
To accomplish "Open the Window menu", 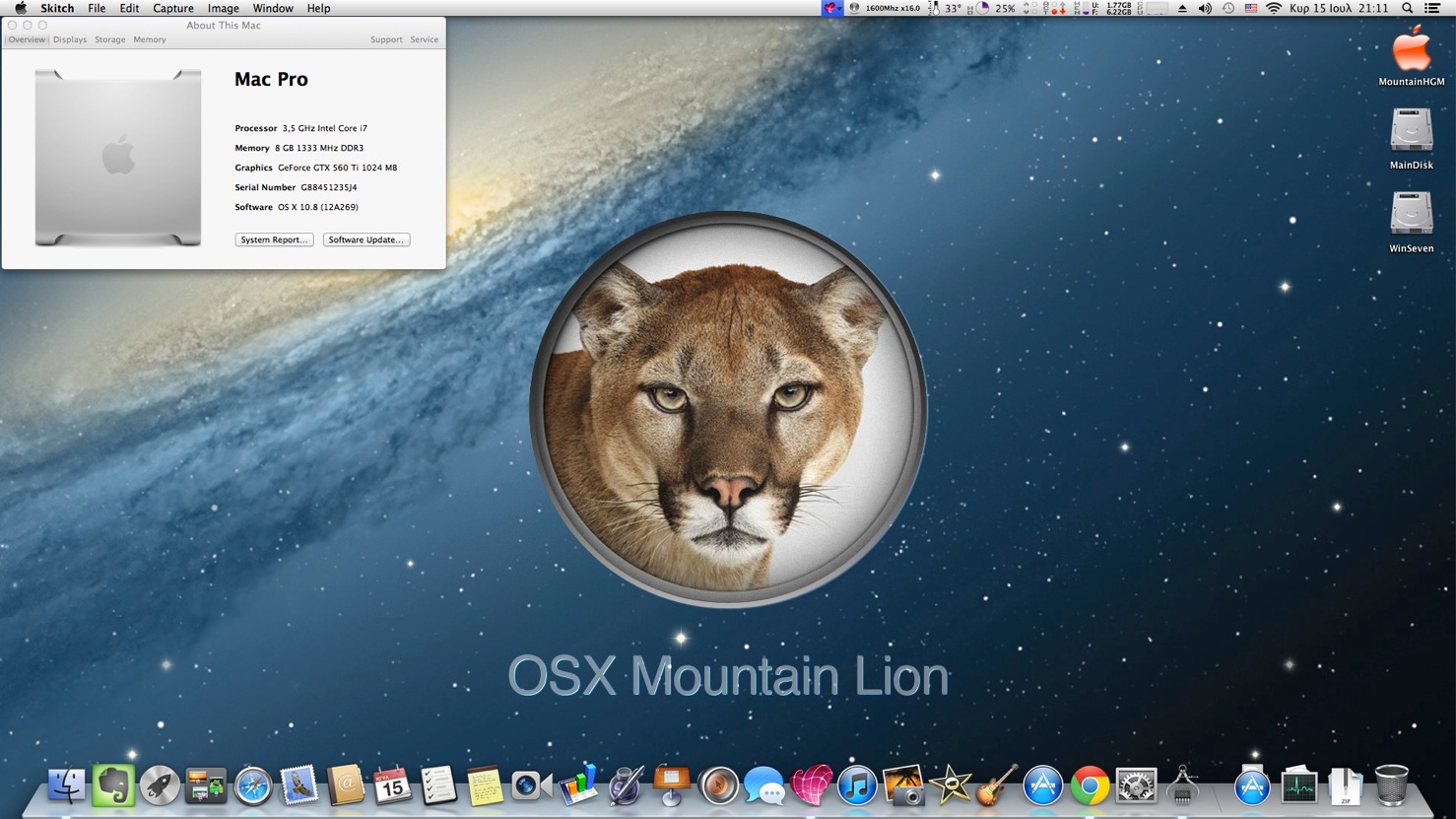I will [x=273, y=8].
